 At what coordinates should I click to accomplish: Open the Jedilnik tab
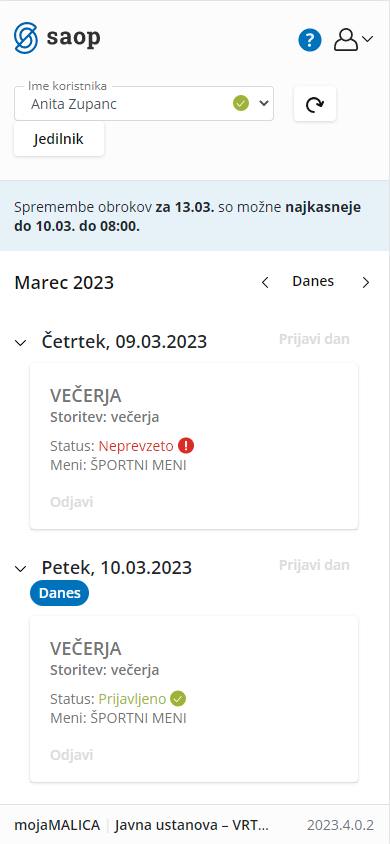click(x=59, y=139)
